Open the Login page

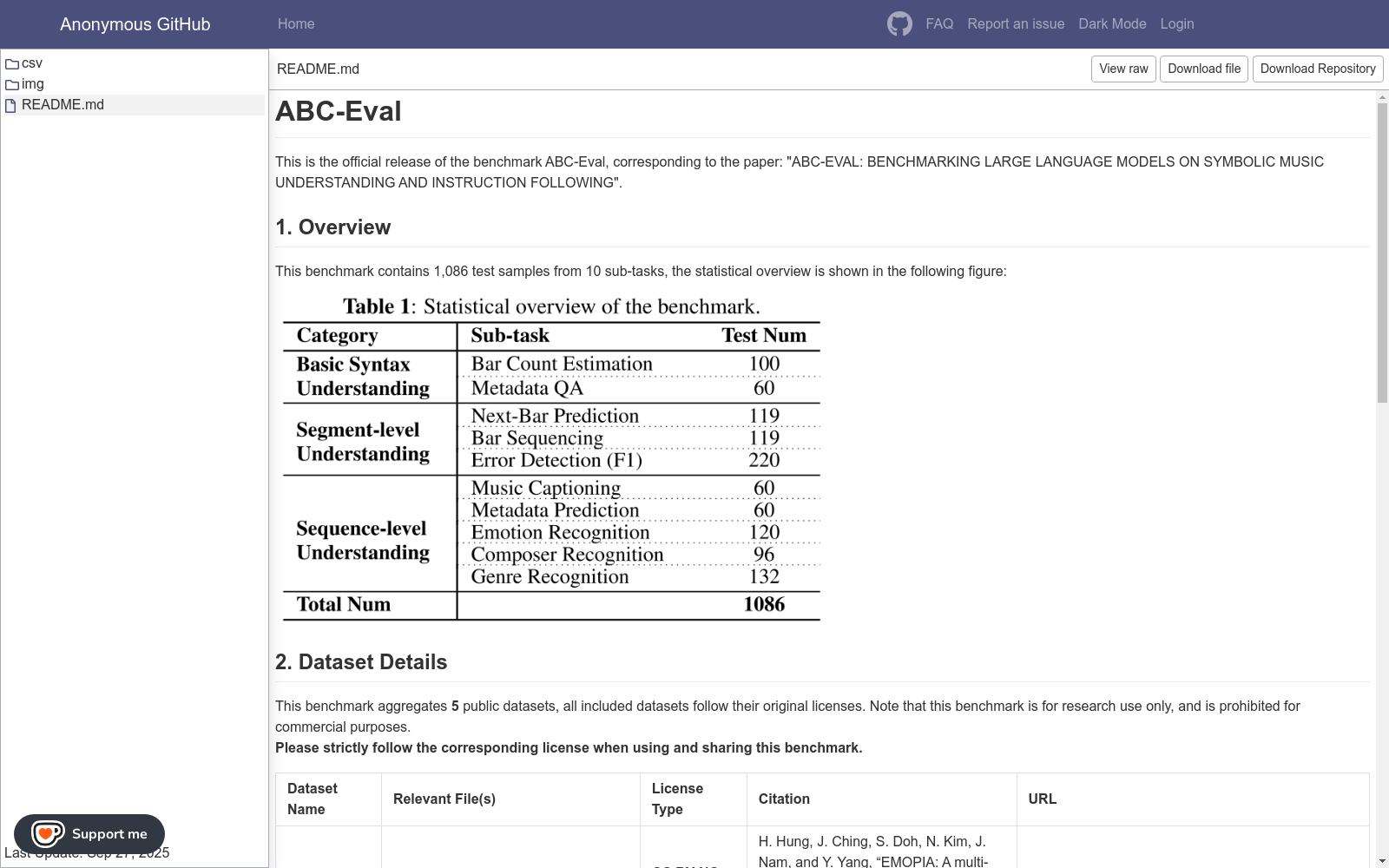1177,23
